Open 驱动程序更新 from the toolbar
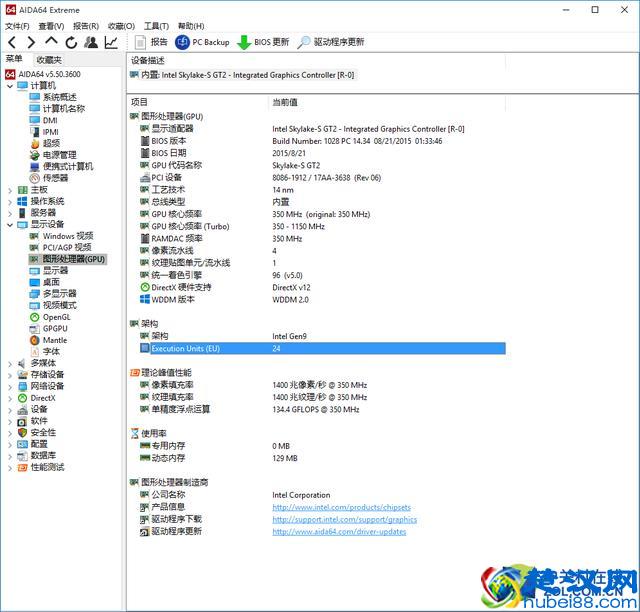 [331, 42]
